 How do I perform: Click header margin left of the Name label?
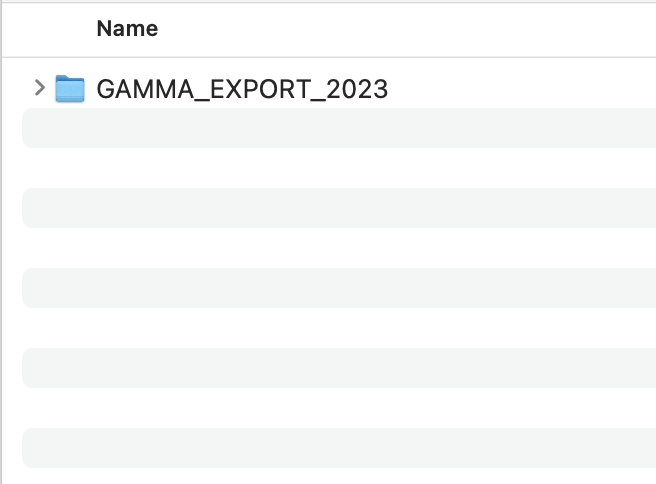(x=50, y=29)
